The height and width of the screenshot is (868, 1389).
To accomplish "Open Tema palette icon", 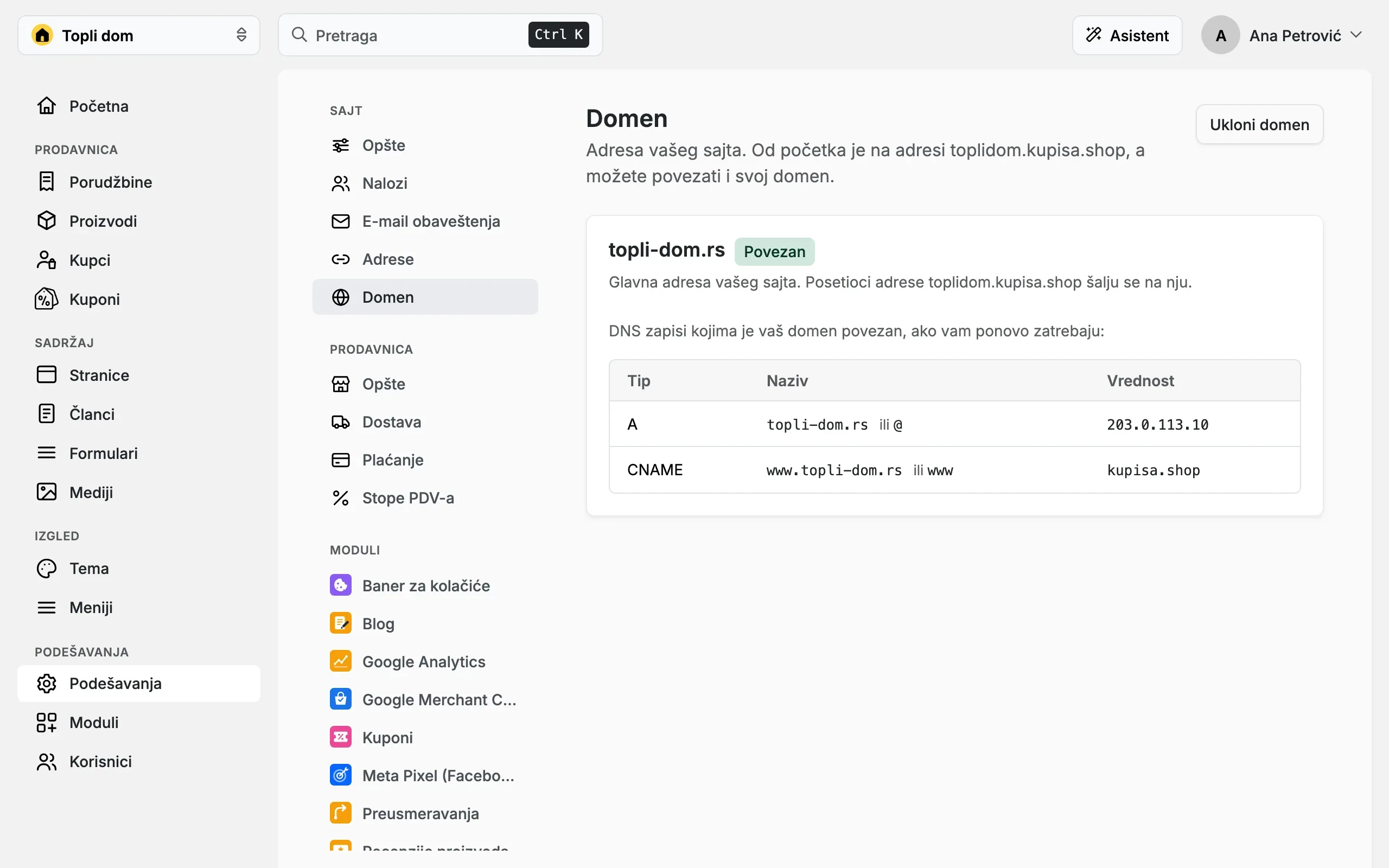I will click(47, 568).
